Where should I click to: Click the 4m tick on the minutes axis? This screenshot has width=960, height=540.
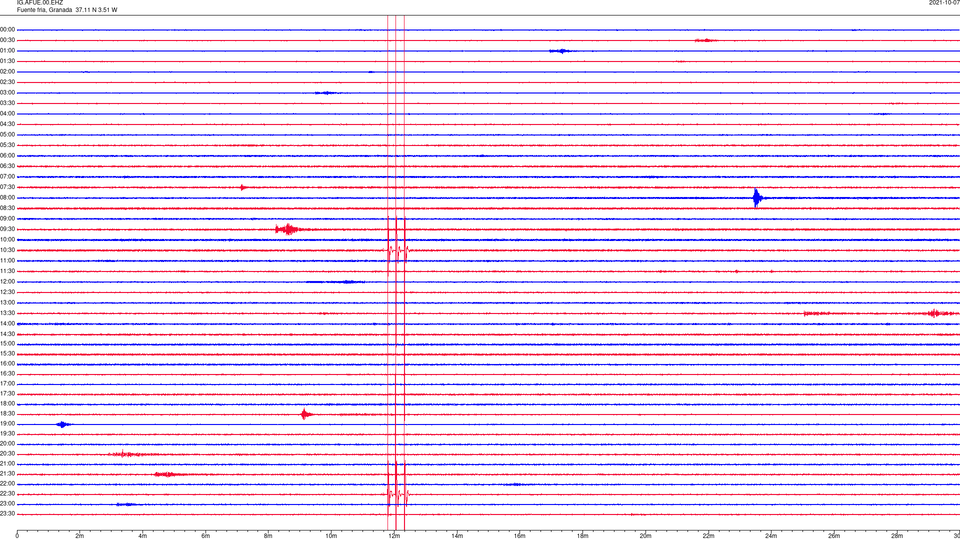(x=143, y=536)
